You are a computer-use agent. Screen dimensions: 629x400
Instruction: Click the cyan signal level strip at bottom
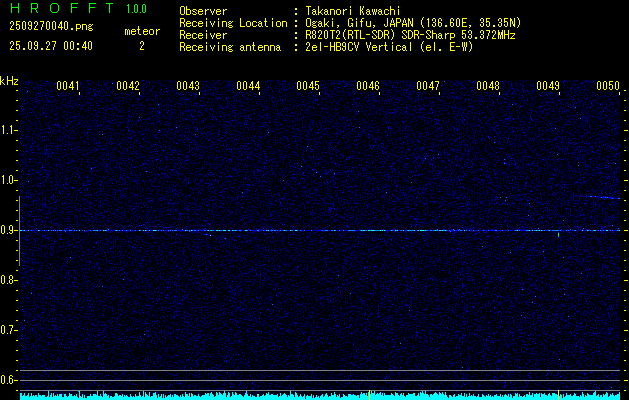pos(320,396)
